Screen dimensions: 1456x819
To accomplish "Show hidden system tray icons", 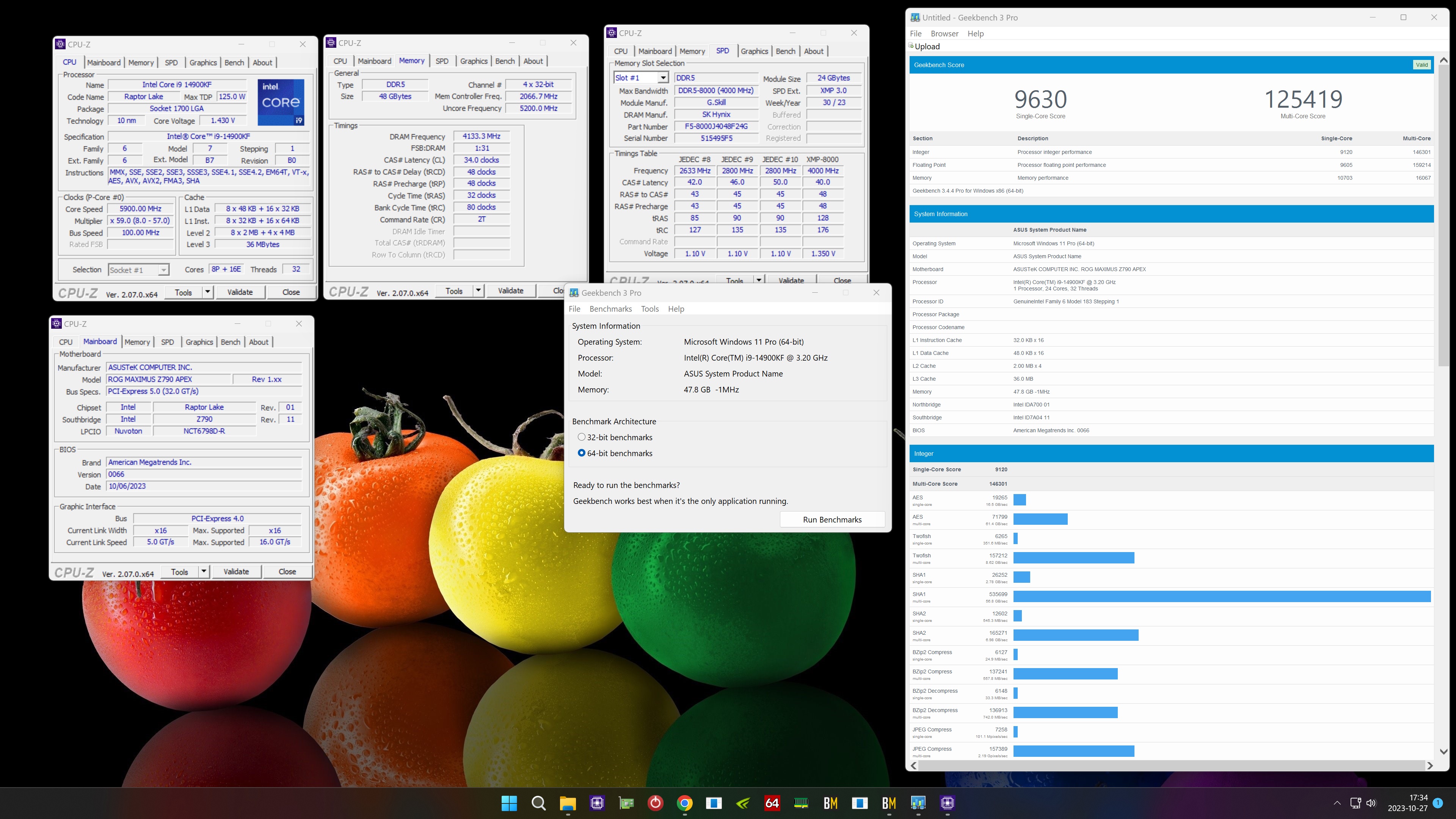I will tap(1337, 803).
